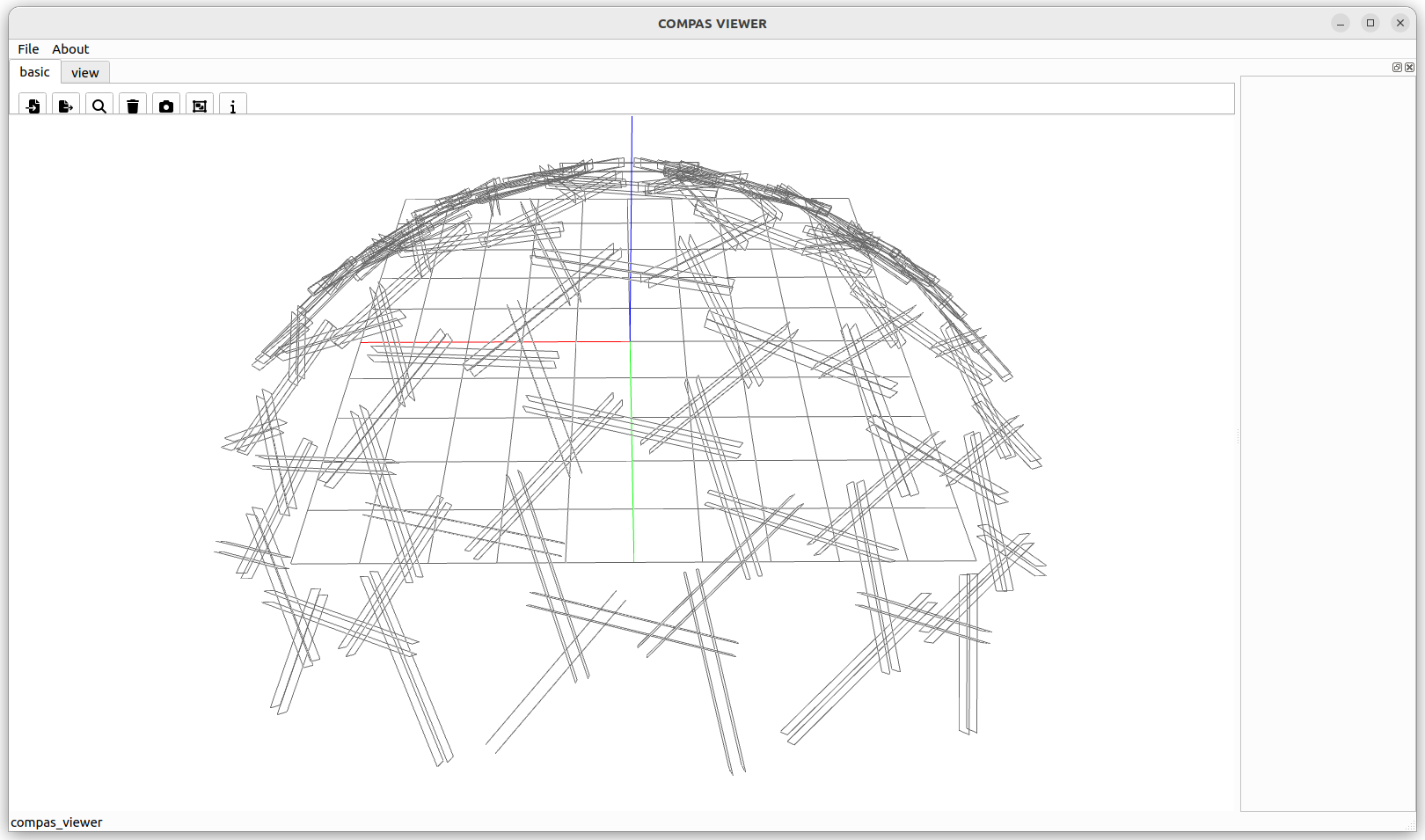Open viewer info with the i icon

[x=233, y=106]
